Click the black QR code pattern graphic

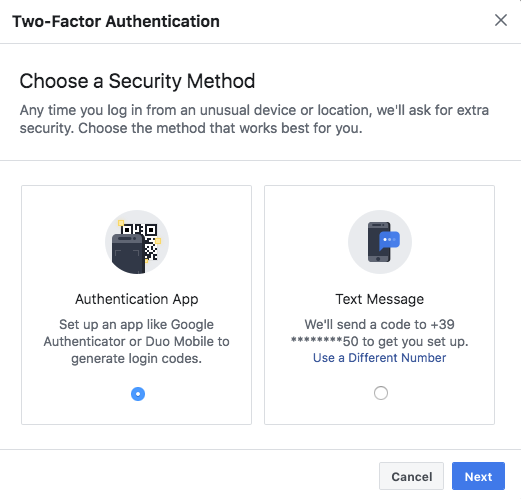[x=143, y=242]
